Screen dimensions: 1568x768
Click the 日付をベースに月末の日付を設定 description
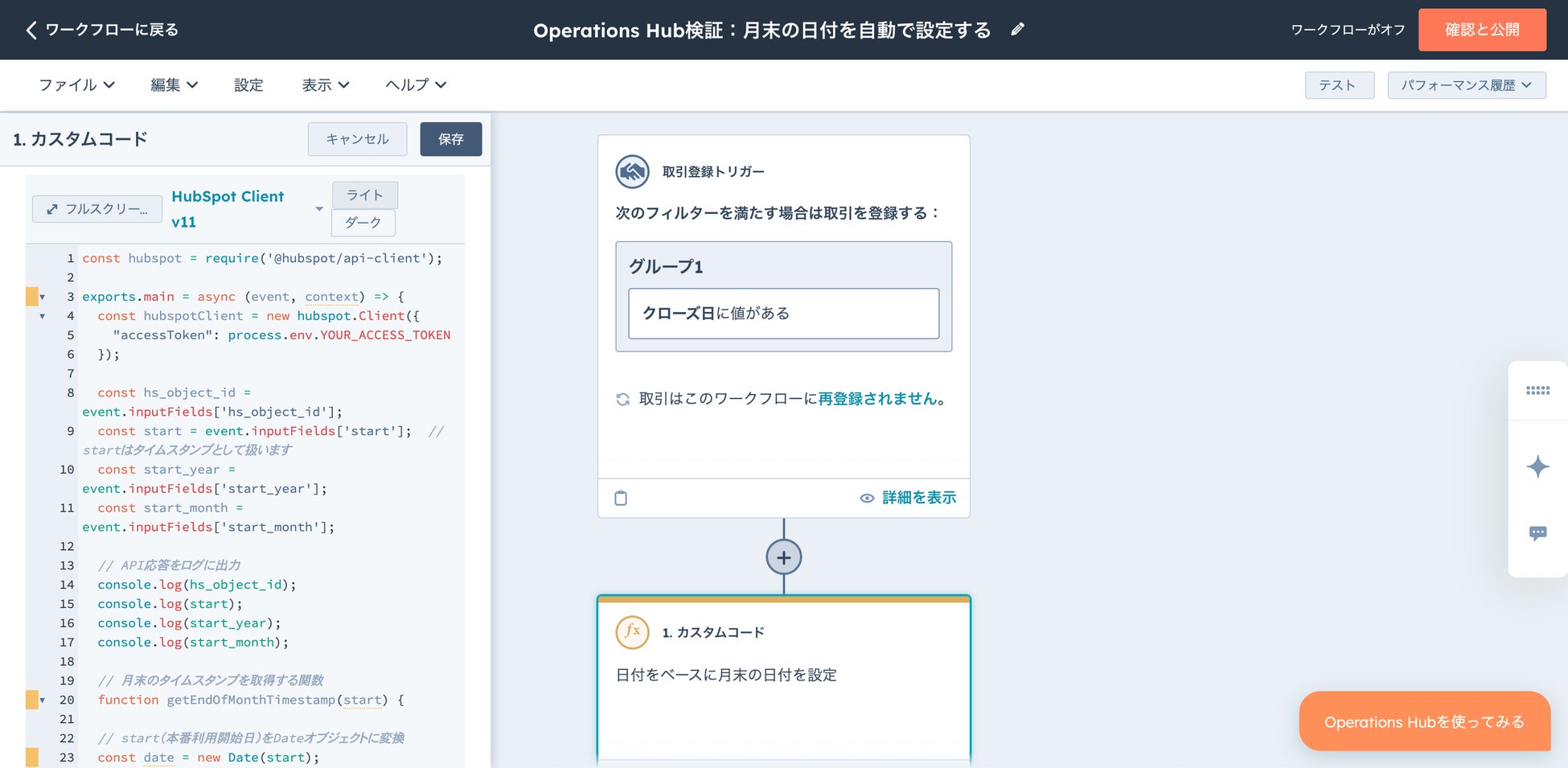click(x=726, y=675)
